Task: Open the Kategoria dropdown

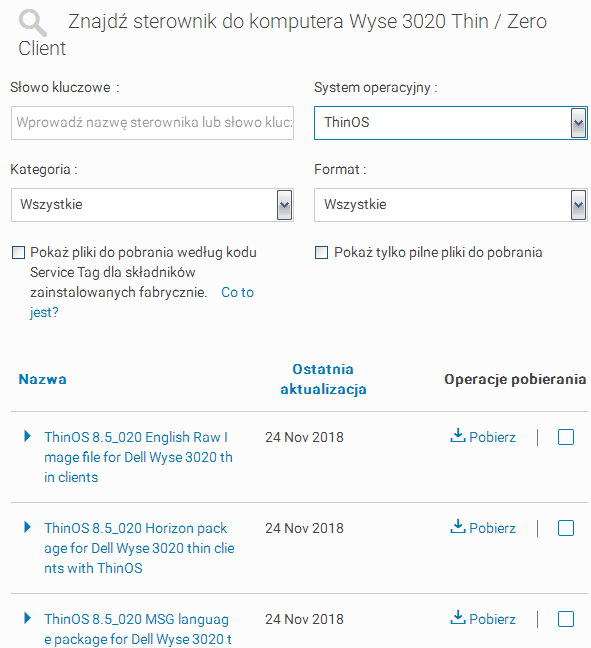Action: [x=152, y=205]
